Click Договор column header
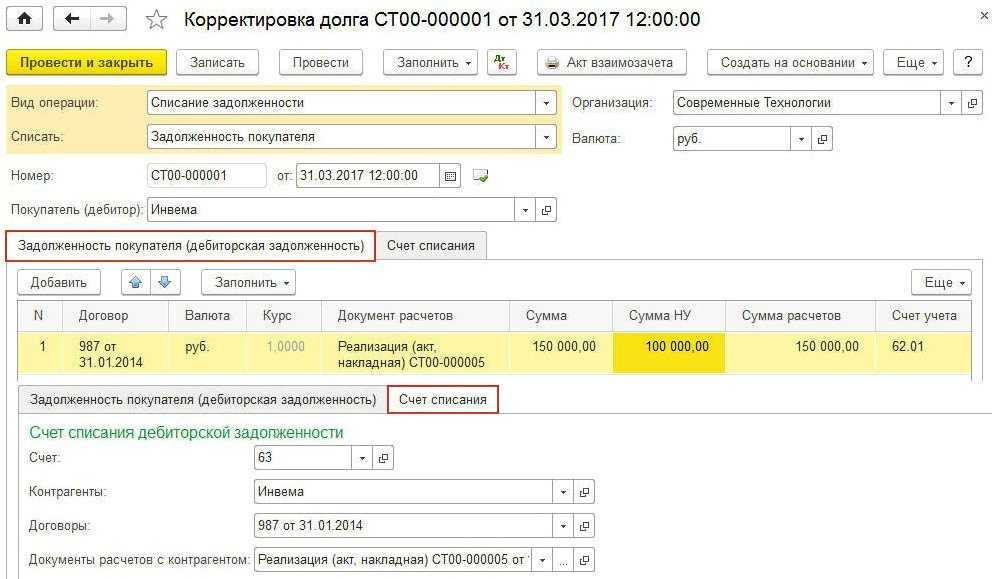 coord(115,316)
